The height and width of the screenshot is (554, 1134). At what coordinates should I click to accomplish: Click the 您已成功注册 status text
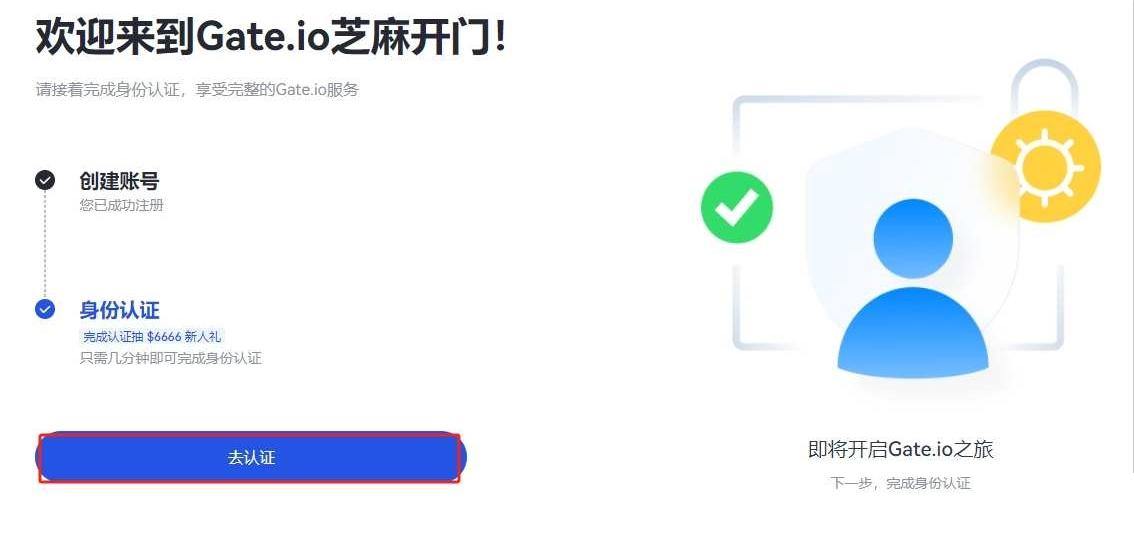coord(121,205)
